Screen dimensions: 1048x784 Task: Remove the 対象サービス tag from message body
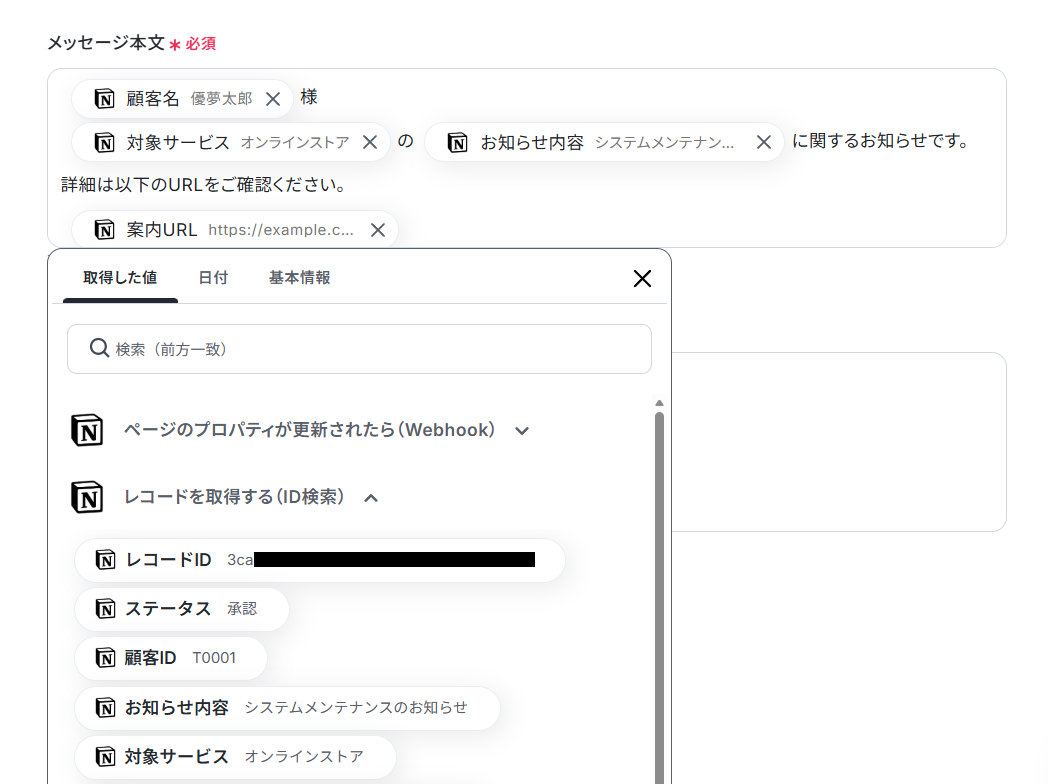pyautogui.click(x=370, y=142)
